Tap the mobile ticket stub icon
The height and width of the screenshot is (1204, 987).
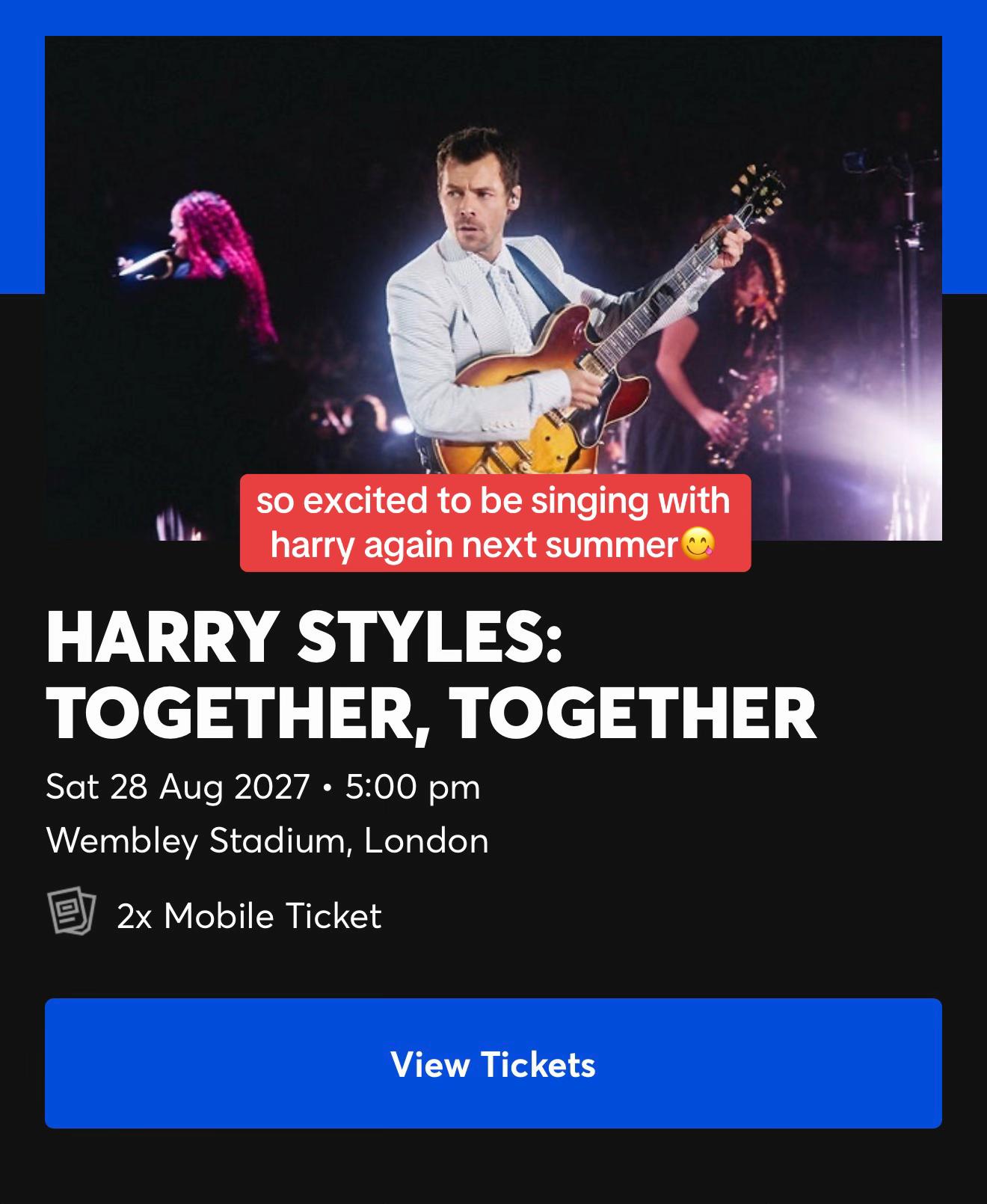point(72,912)
